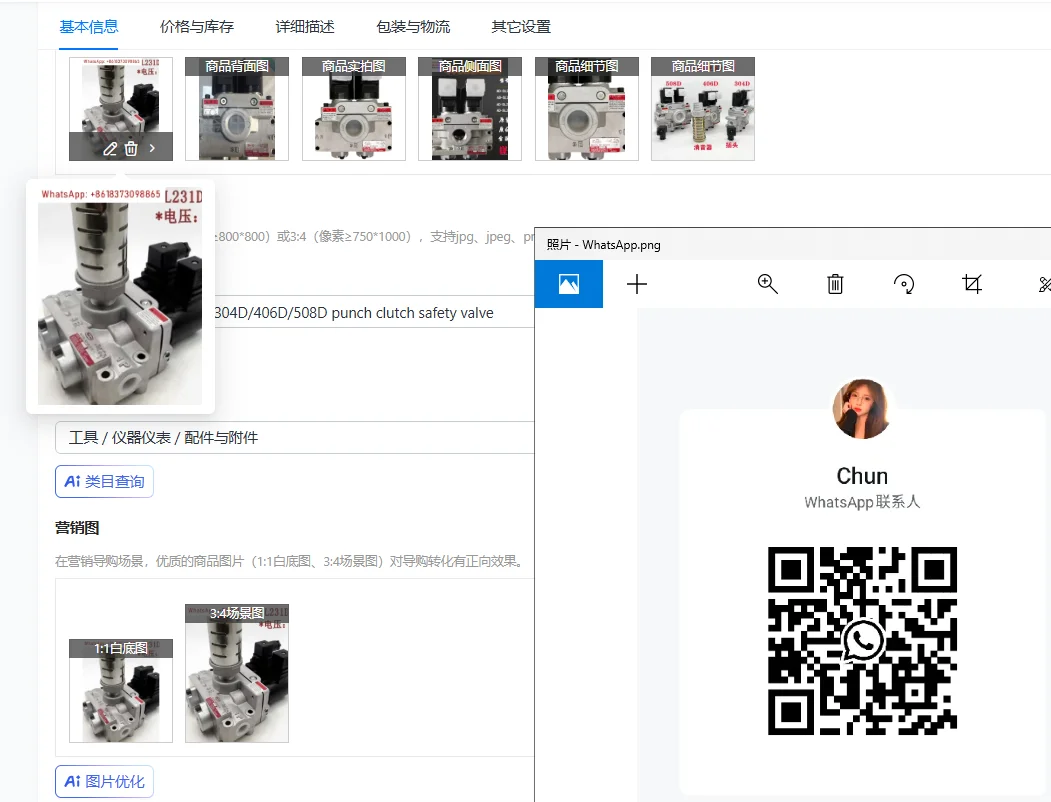Screen dimensions: 1051x802
Task: Open the 价格与库存 tab
Action: [196, 27]
